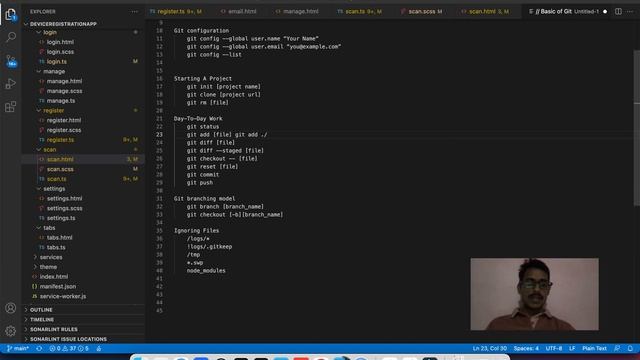Open manage.ts file
640x360 pixels.
coord(60,101)
